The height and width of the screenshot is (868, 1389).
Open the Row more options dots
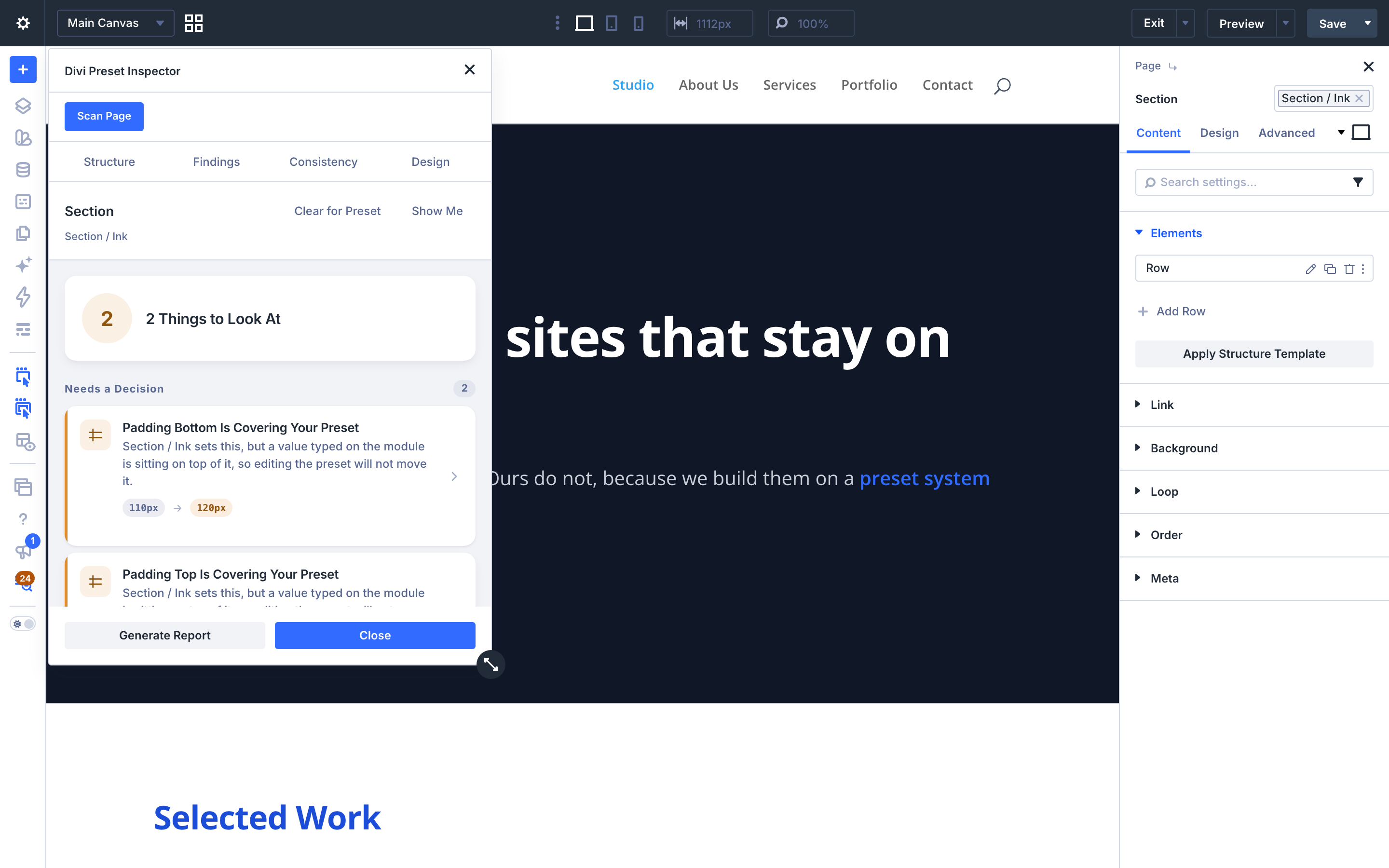[x=1363, y=269]
